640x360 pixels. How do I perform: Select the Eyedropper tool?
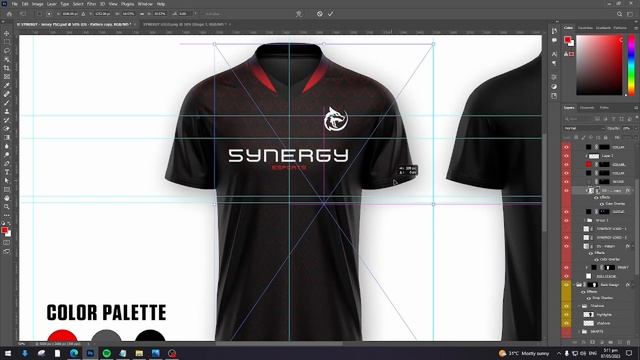(7, 85)
